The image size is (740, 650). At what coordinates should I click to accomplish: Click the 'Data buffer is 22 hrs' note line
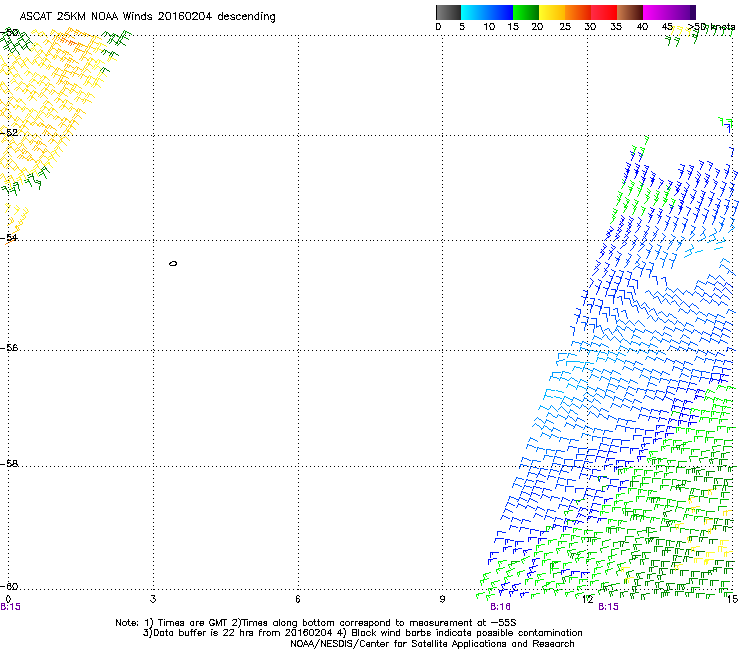[x=362, y=633]
